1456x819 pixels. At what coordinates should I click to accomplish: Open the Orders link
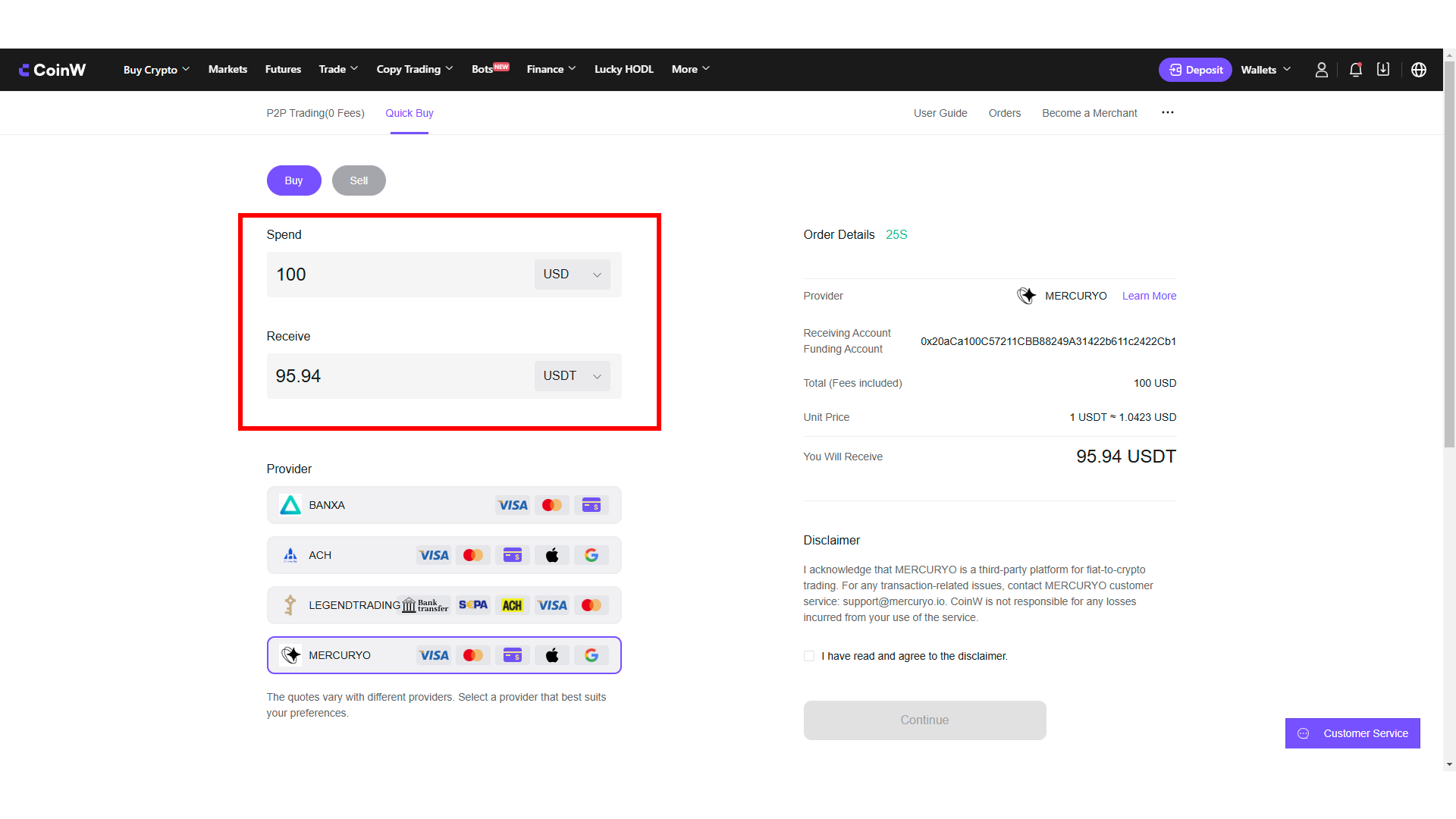[1005, 113]
